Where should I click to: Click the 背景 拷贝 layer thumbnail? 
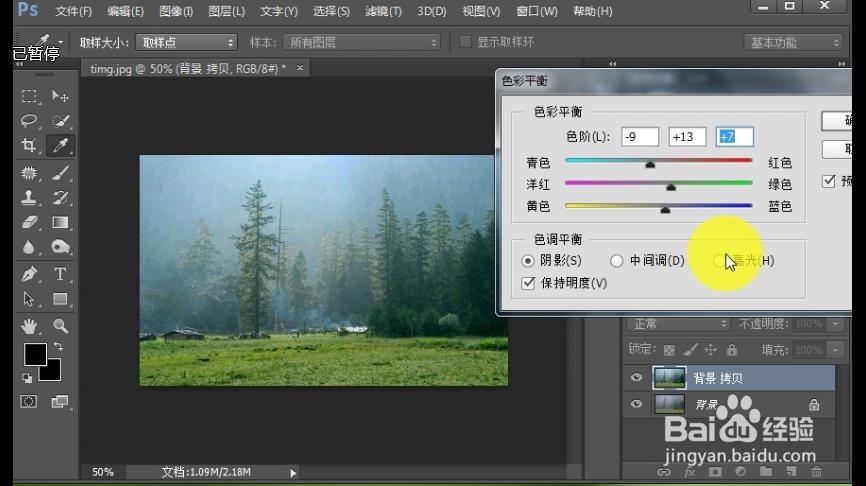point(669,378)
